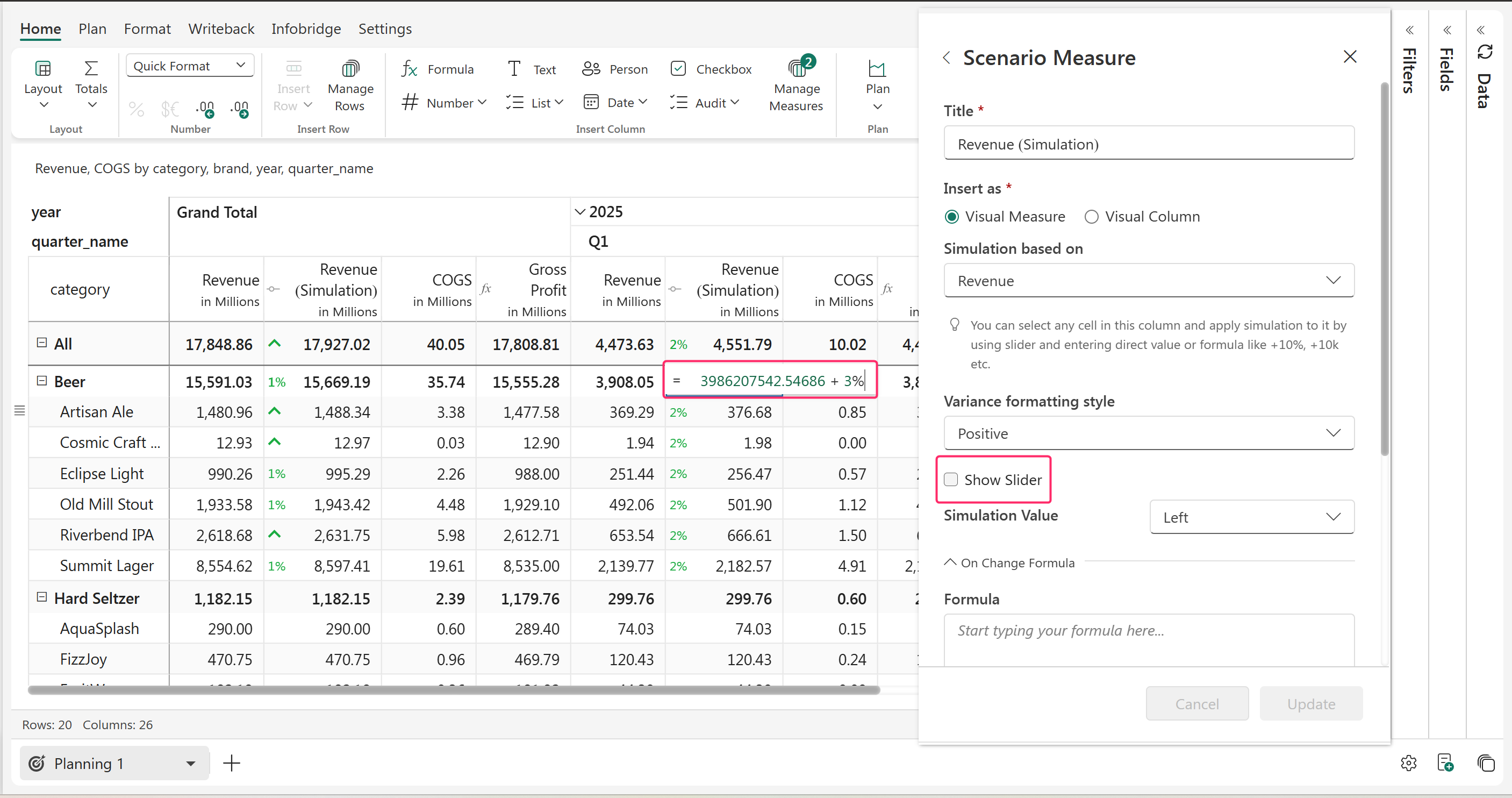Open Variance formatting style dropdown

tap(1149, 433)
